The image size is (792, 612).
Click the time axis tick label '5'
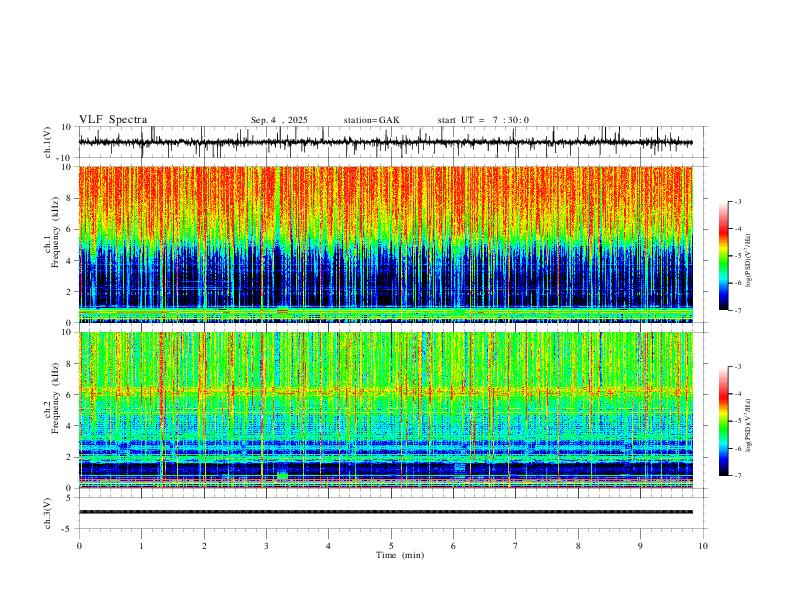(391, 546)
